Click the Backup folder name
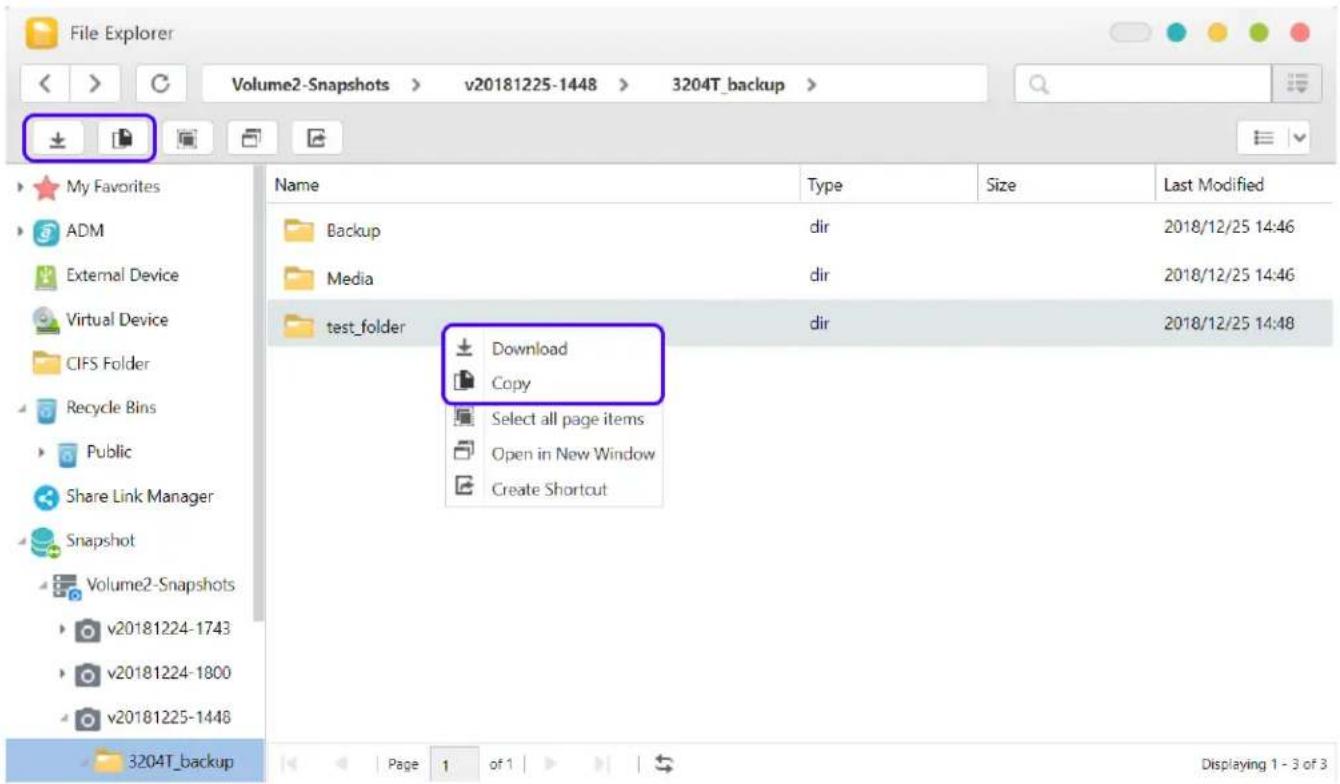The height and width of the screenshot is (784, 1340). tap(353, 231)
